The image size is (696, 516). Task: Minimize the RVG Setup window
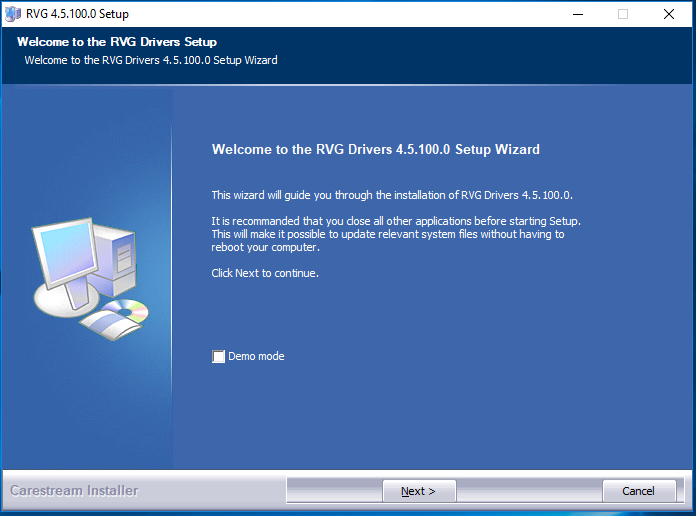click(577, 14)
